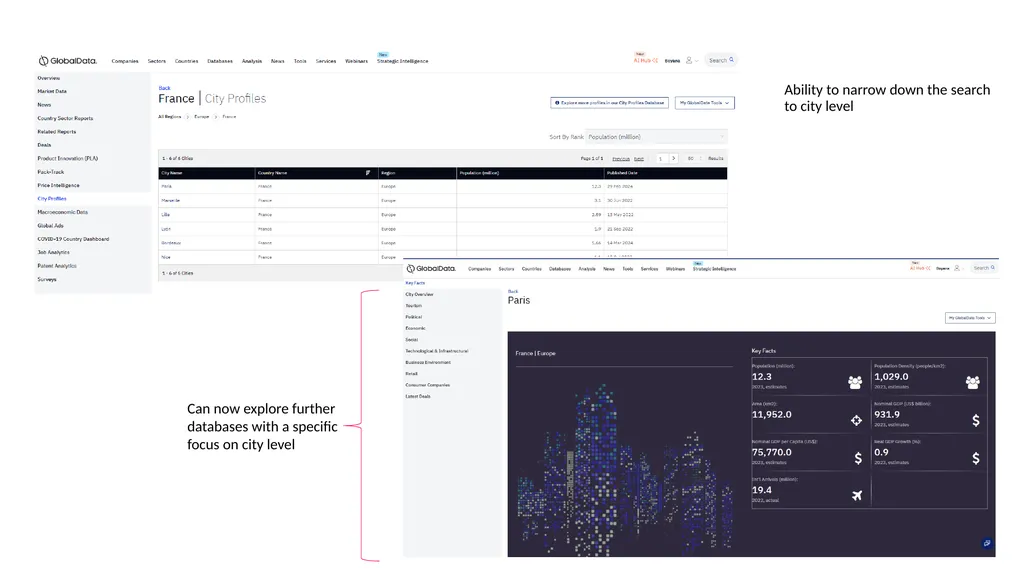Click Previous pagination link
Viewport: 1024px width, 575px height.
pos(620,158)
